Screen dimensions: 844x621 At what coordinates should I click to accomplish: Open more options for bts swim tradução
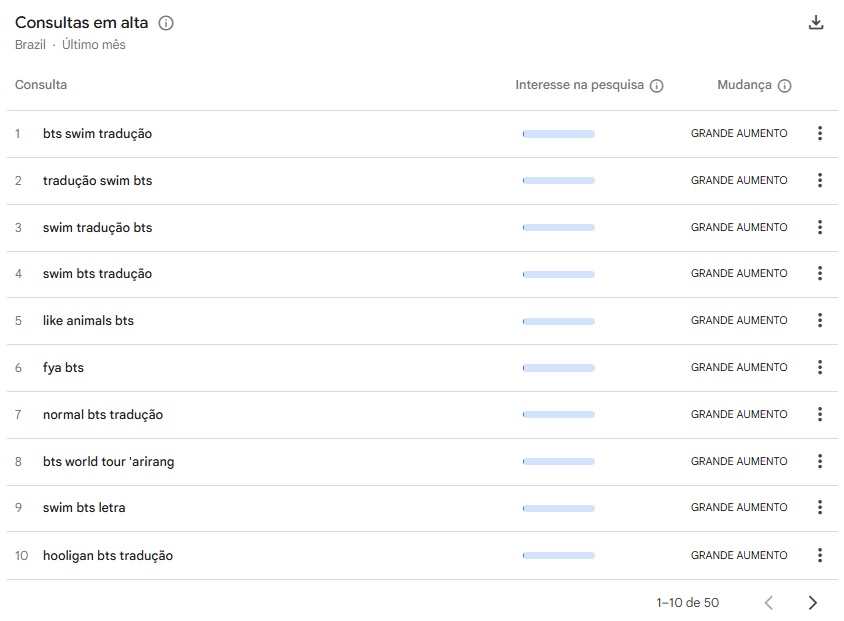(x=820, y=133)
